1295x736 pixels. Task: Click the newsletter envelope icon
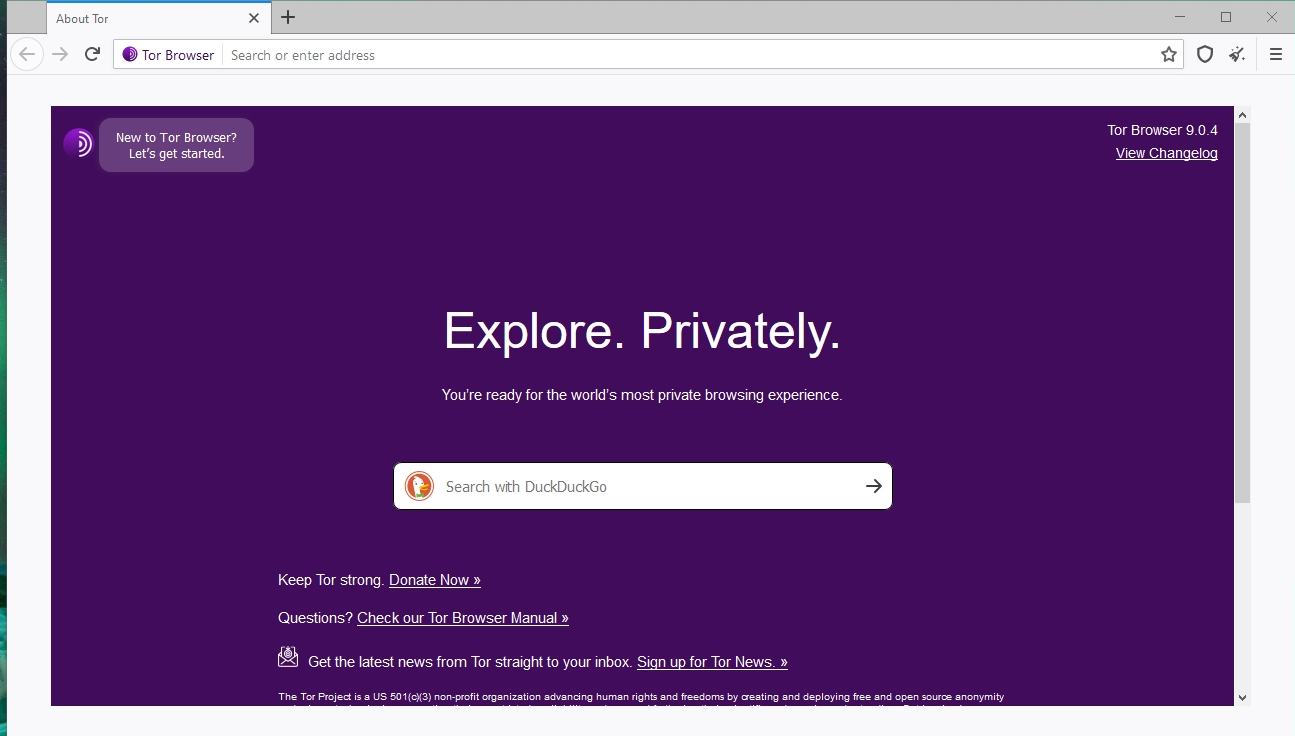tap(288, 657)
